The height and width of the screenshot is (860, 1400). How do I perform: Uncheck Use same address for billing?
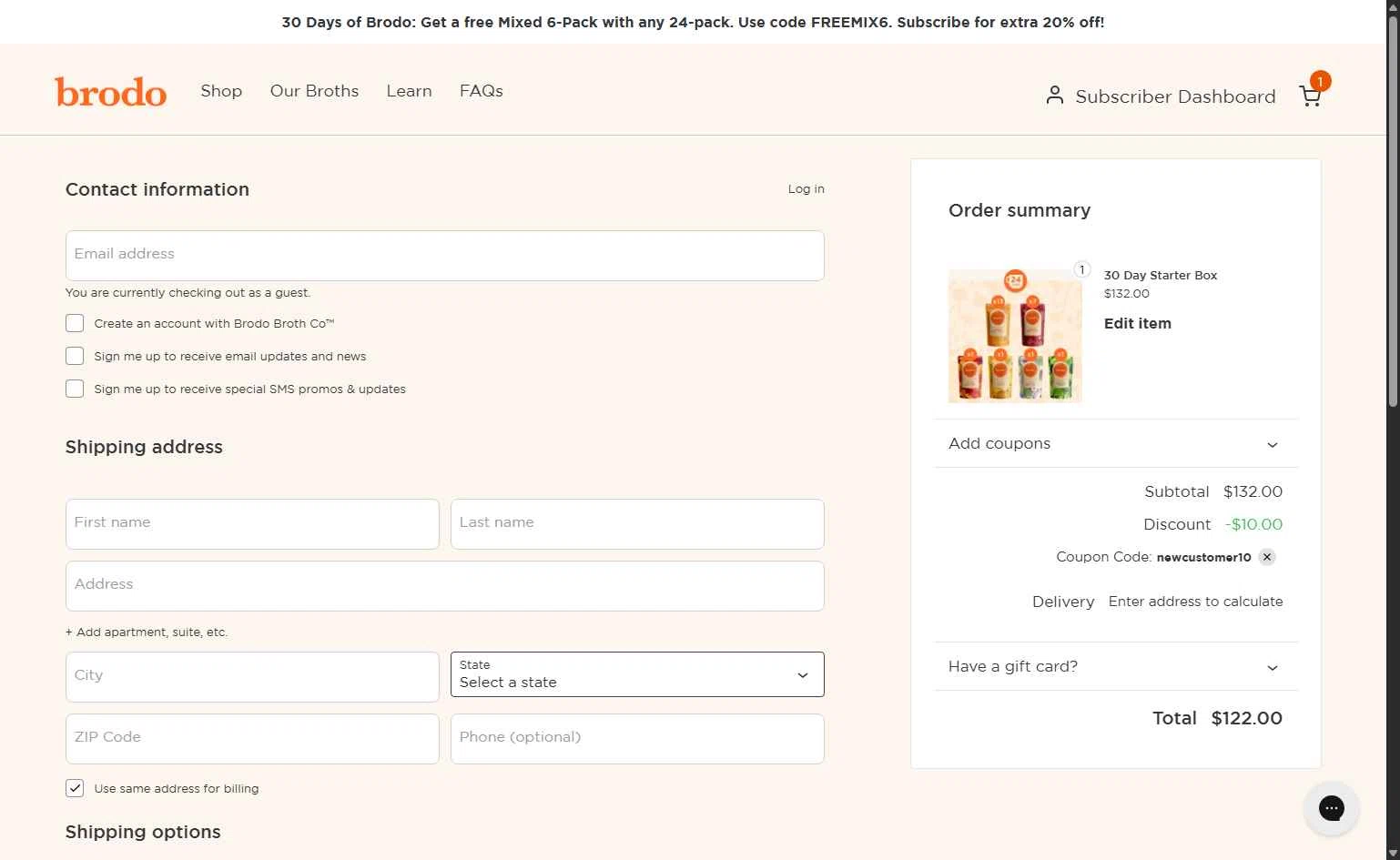click(75, 788)
